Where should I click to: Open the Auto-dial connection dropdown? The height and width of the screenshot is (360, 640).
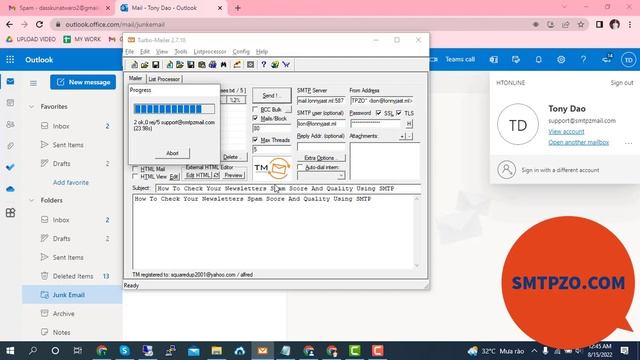pyautogui.click(x=340, y=176)
